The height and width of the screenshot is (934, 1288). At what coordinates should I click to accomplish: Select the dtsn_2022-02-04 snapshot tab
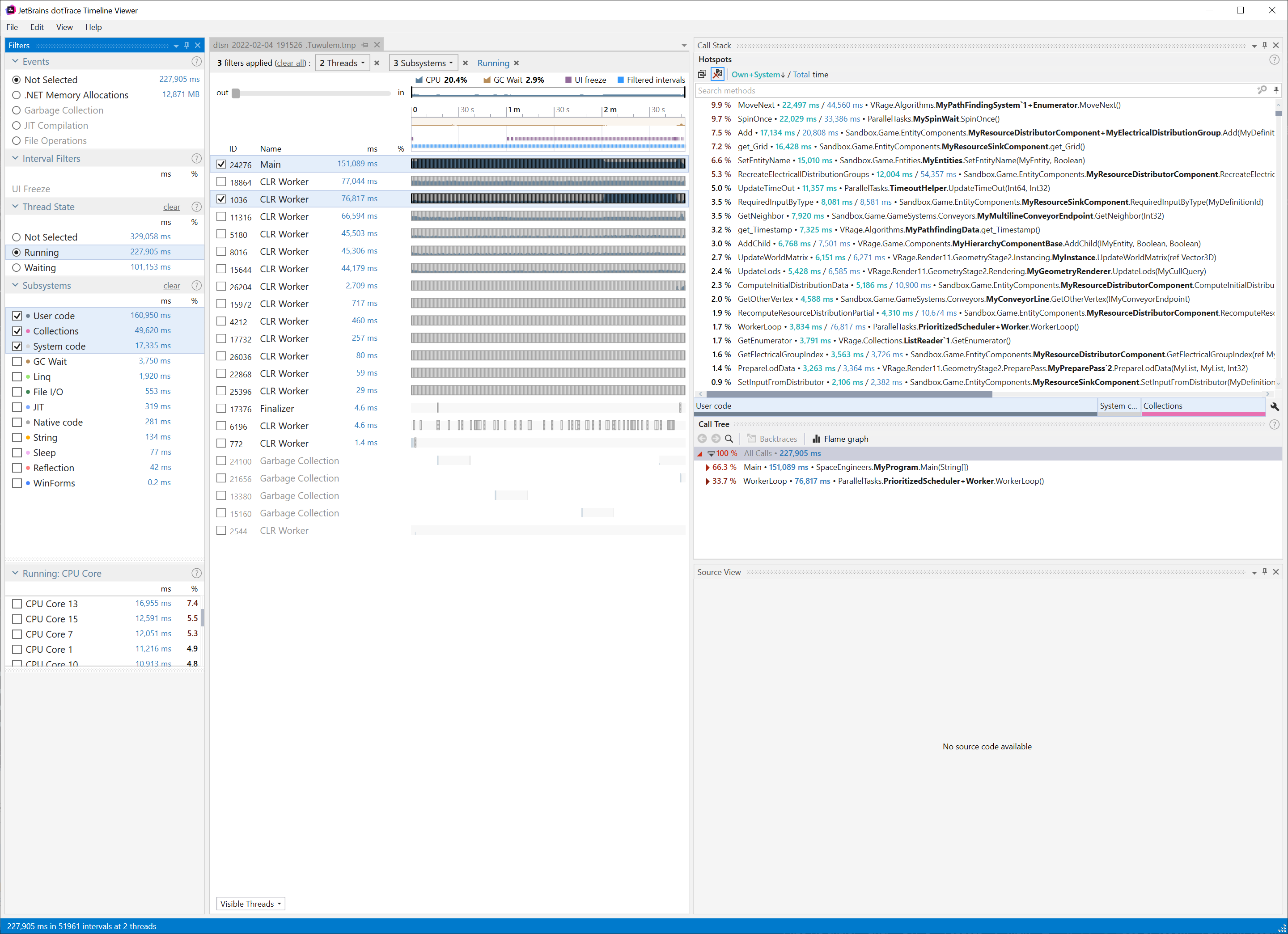pos(284,45)
